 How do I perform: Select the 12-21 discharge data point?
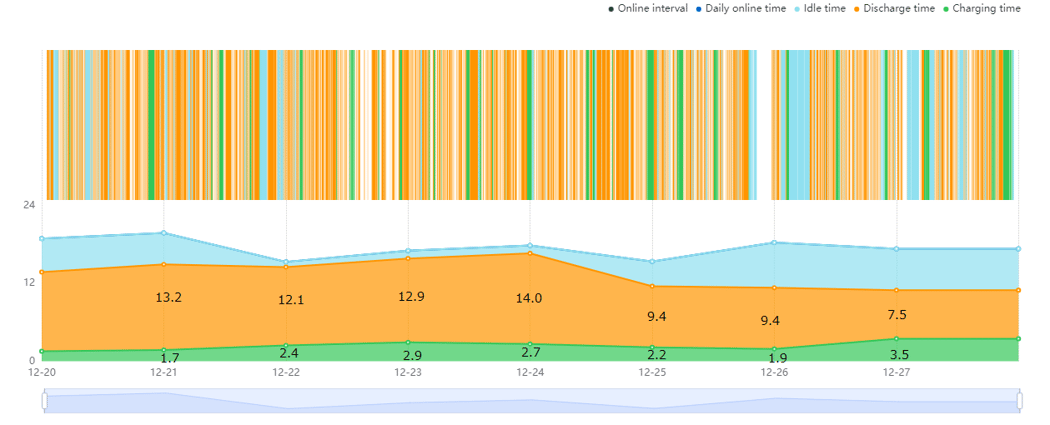click(x=164, y=264)
